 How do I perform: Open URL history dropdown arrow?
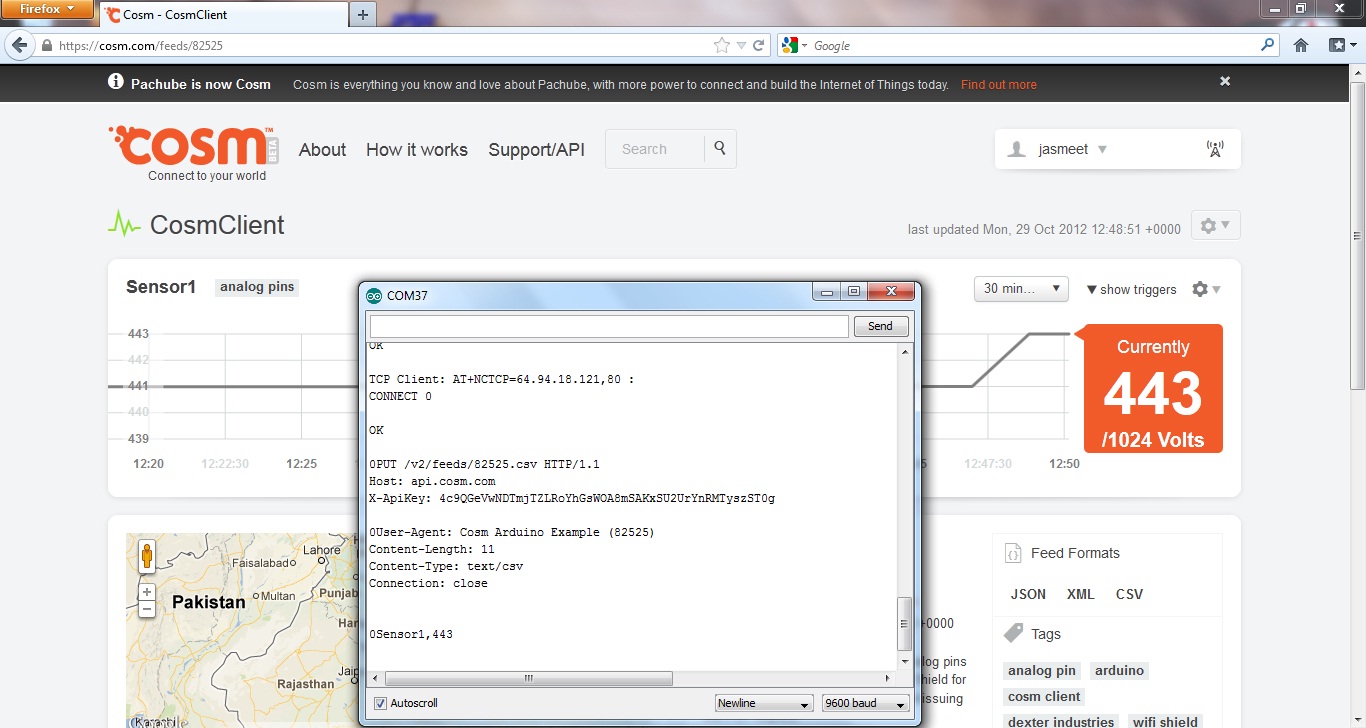pos(741,45)
